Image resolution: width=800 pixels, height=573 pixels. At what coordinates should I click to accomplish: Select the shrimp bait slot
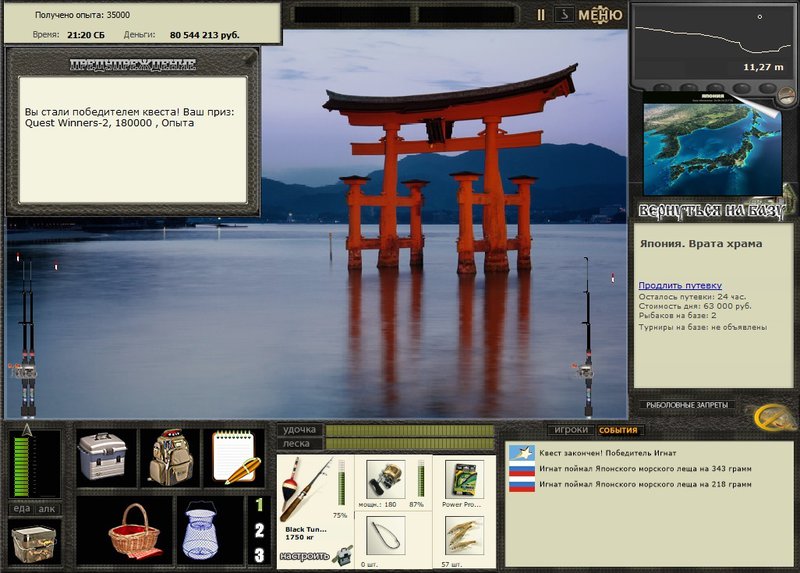pyautogui.click(x=464, y=536)
